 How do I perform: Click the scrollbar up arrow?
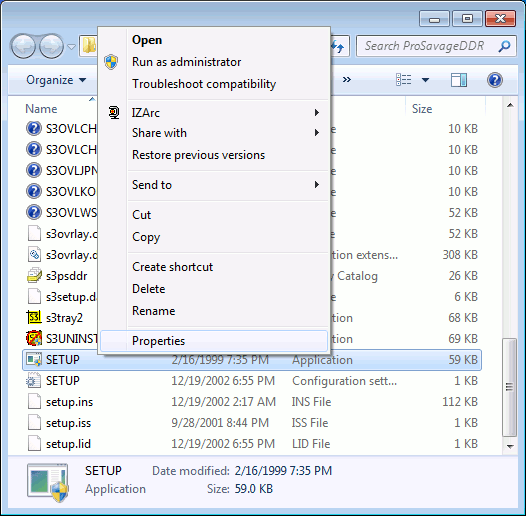coord(510,105)
